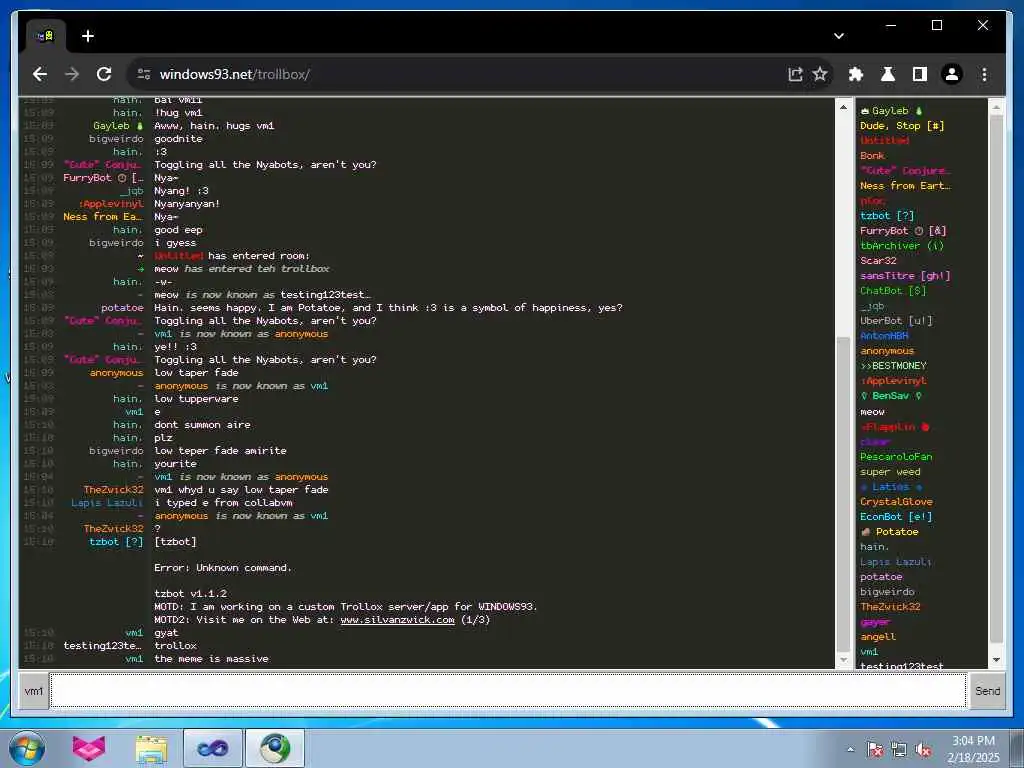Switch to the browser taskbar button
Screen dimensions: 1024x768
coord(274,748)
